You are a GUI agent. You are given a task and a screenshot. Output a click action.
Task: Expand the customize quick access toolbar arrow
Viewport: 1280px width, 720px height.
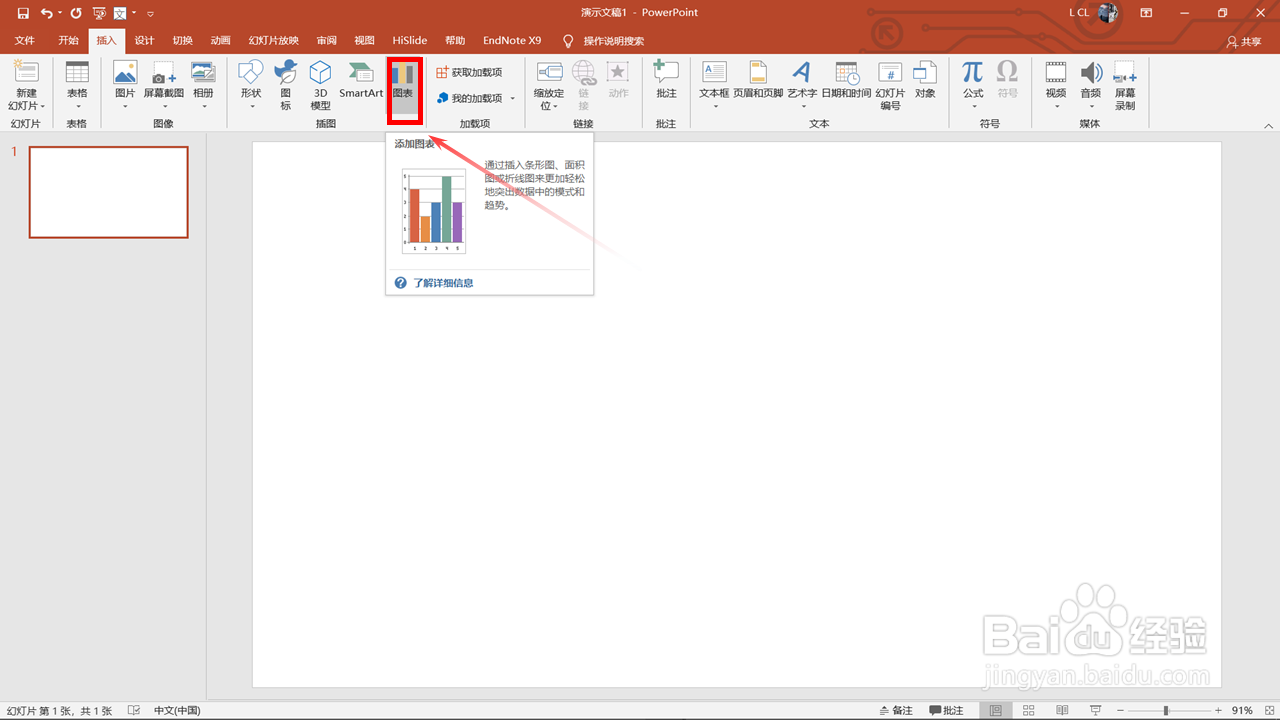point(150,13)
